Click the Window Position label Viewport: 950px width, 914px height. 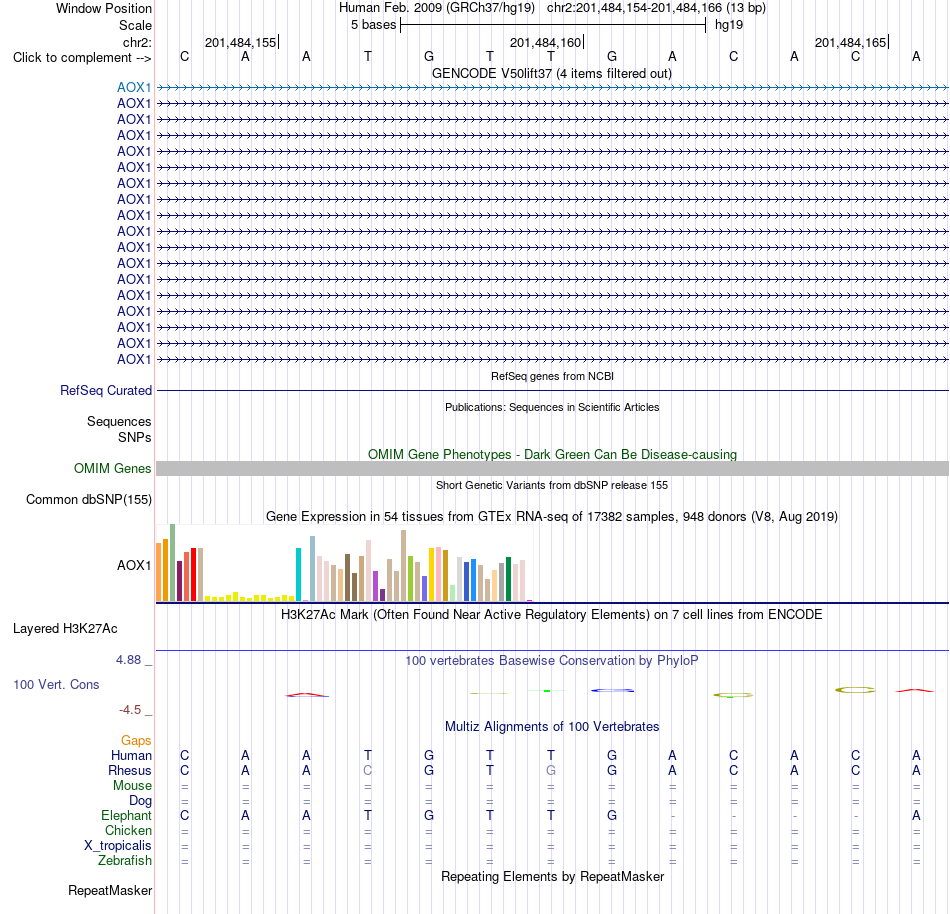pyautogui.click(x=104, y=8)
